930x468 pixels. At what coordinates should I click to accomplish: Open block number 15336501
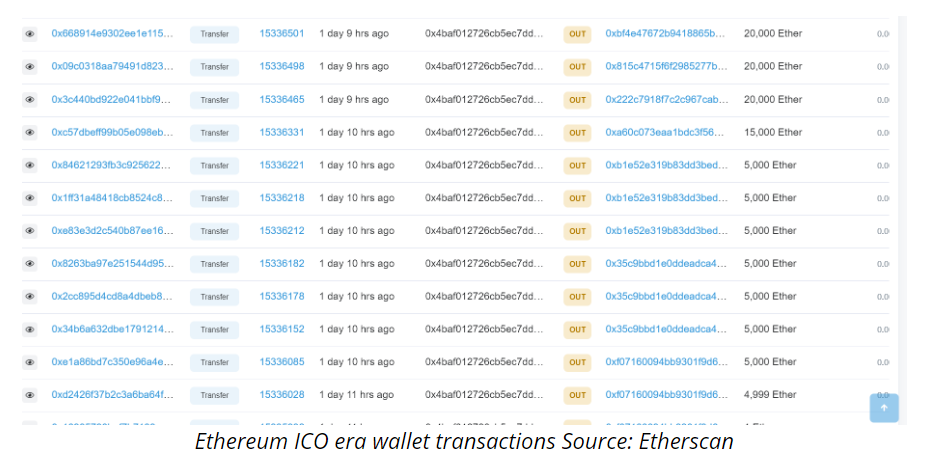(x=282, y=34)
